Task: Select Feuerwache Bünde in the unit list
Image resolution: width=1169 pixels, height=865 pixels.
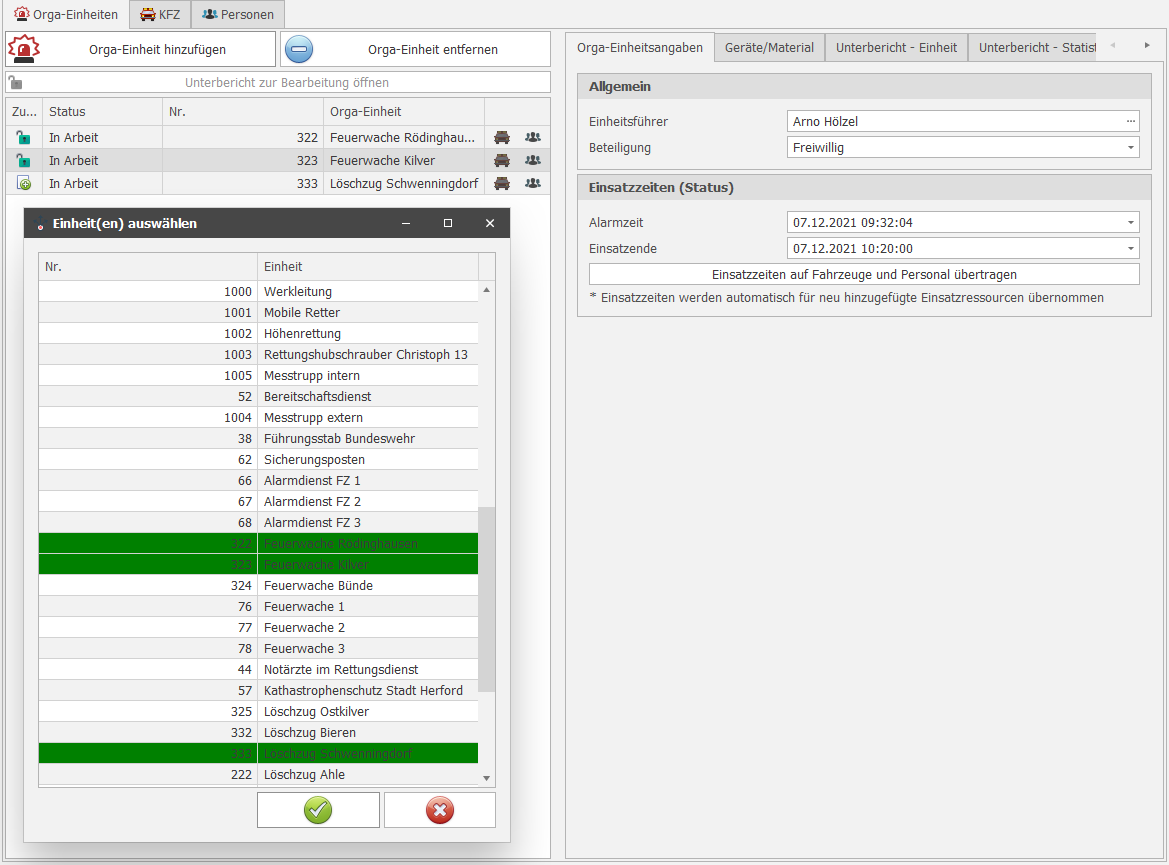Action: coord(318,586)
